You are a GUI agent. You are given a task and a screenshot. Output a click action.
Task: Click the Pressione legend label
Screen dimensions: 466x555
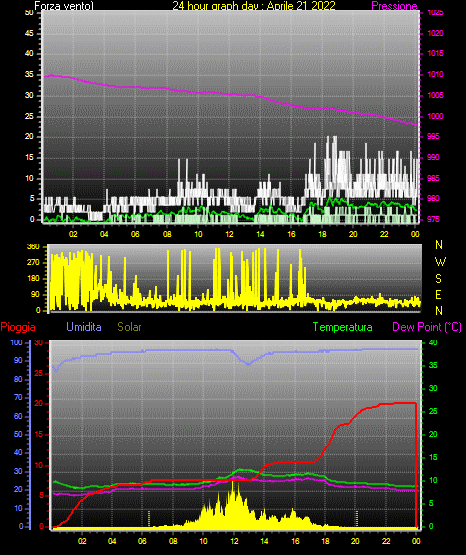pos(394,6)
